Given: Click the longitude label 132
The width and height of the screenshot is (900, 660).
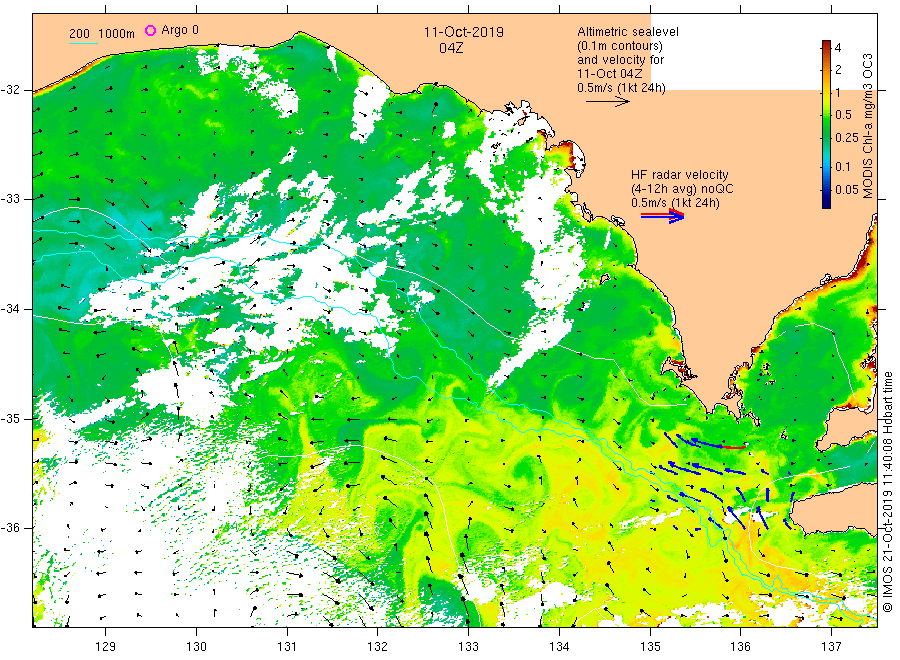Looking at the screenshot, I should [378, 647].
